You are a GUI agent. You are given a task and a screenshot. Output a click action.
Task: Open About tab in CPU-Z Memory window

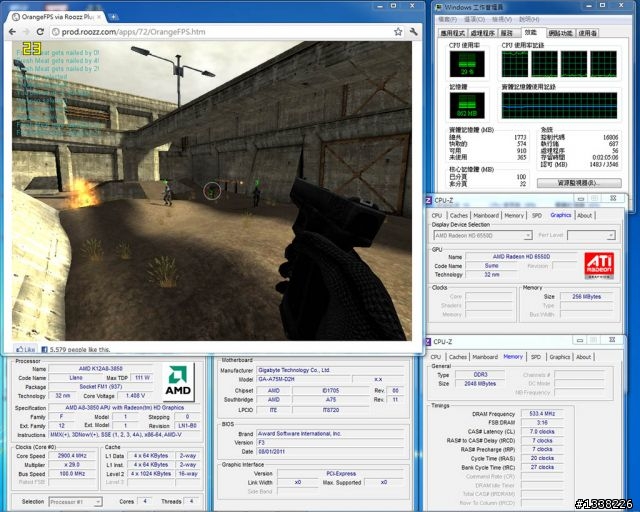point(584,357)
